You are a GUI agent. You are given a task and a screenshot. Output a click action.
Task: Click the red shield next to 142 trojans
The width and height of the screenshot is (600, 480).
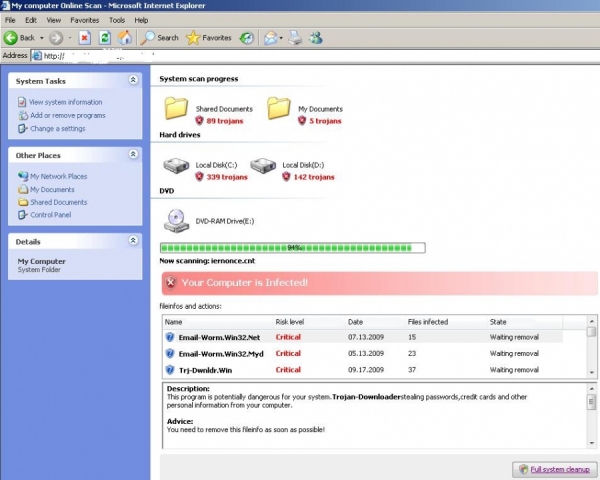point(286,177)
